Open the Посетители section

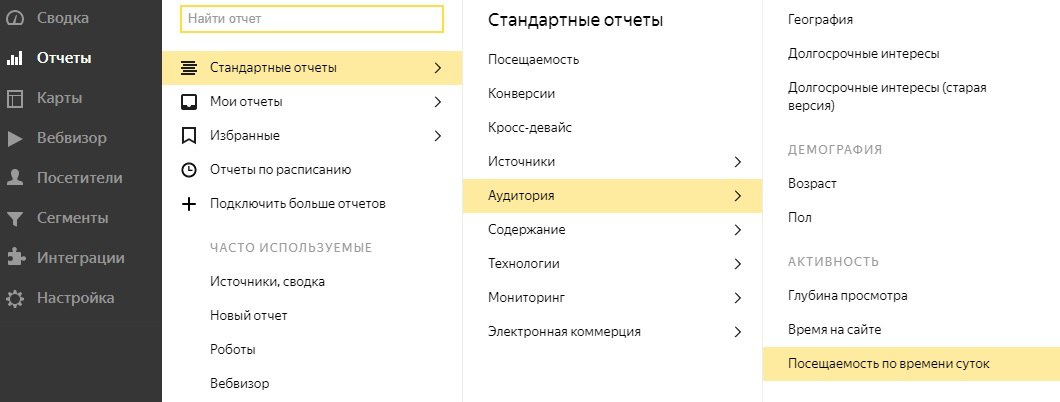coord(80,178)
